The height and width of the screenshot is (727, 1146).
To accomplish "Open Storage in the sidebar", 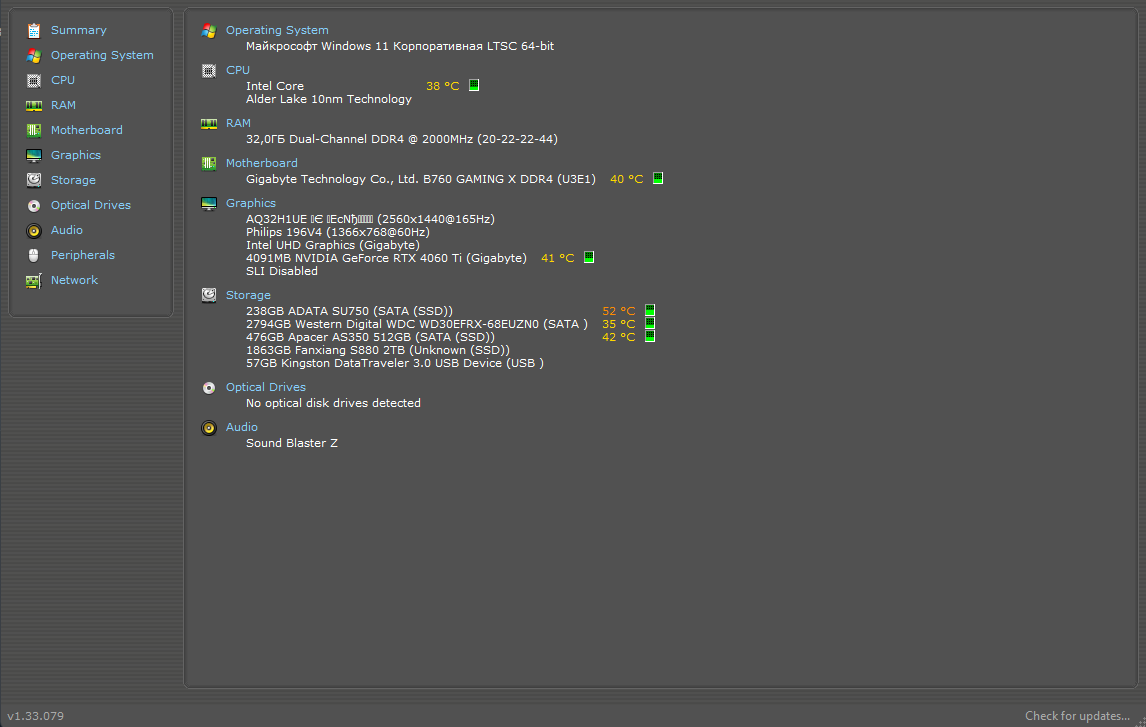I will coord(73,180).
